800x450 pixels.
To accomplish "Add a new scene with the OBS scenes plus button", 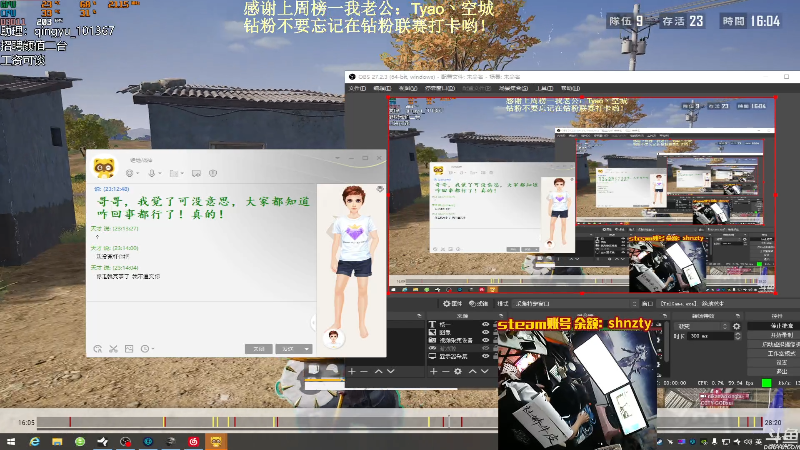I will click(352, 371).
